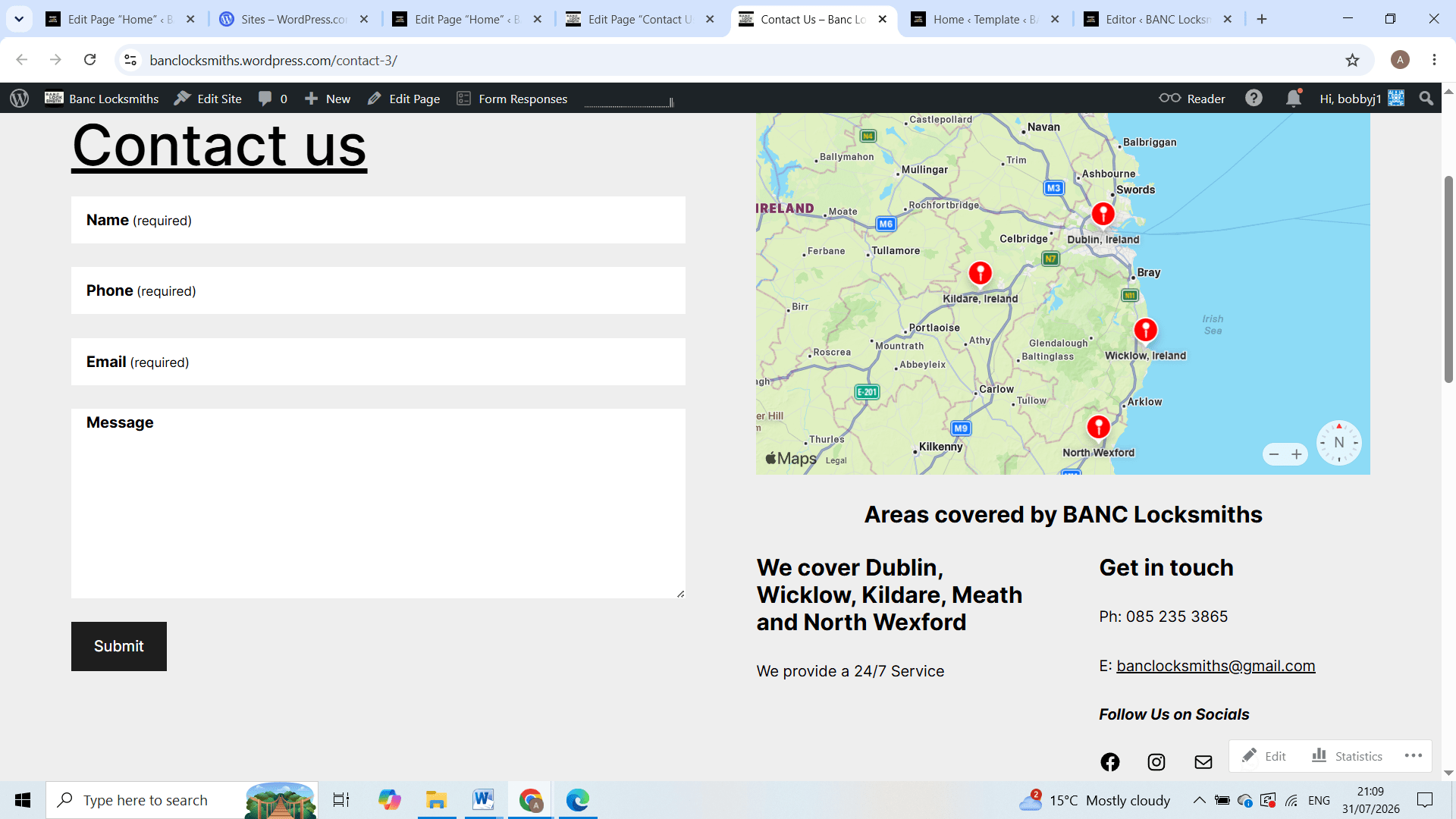The width and height of the screenshot is (1456, 819).
Task: Email banclocksmiths@gmail.com via the link
Action: pos(1216,666)
